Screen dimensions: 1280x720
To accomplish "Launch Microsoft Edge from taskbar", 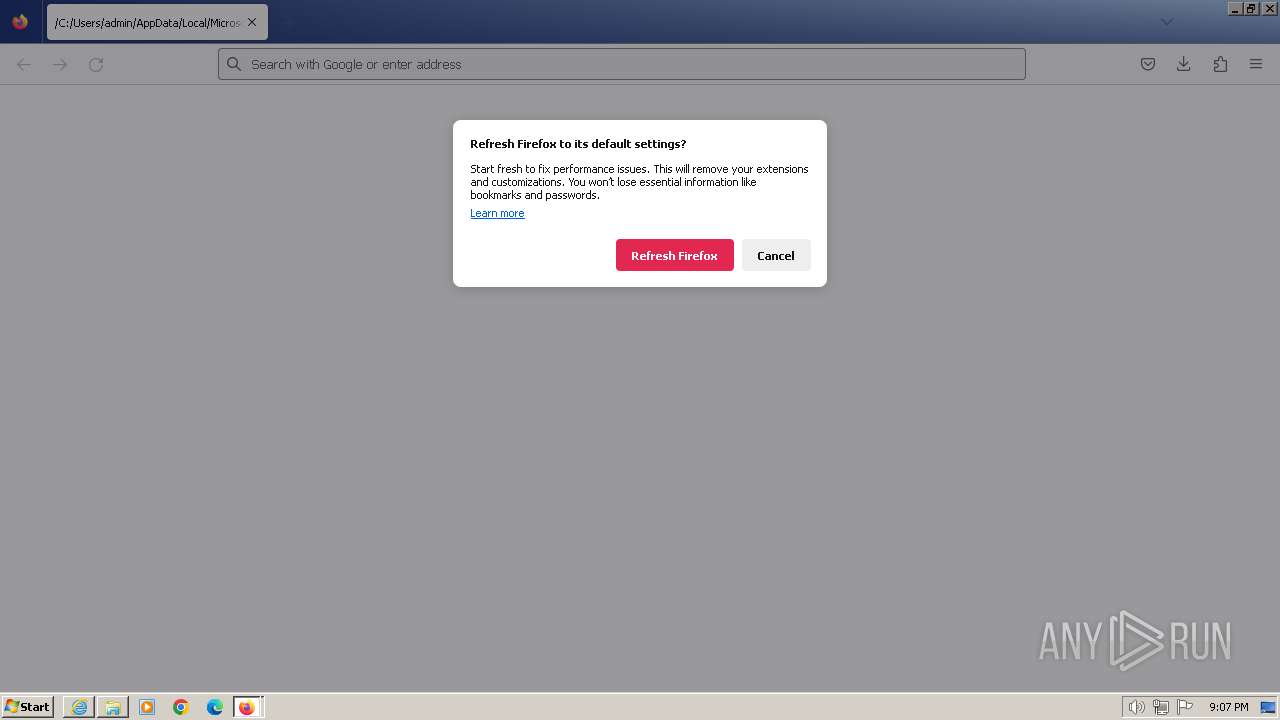I will (215, 707).
